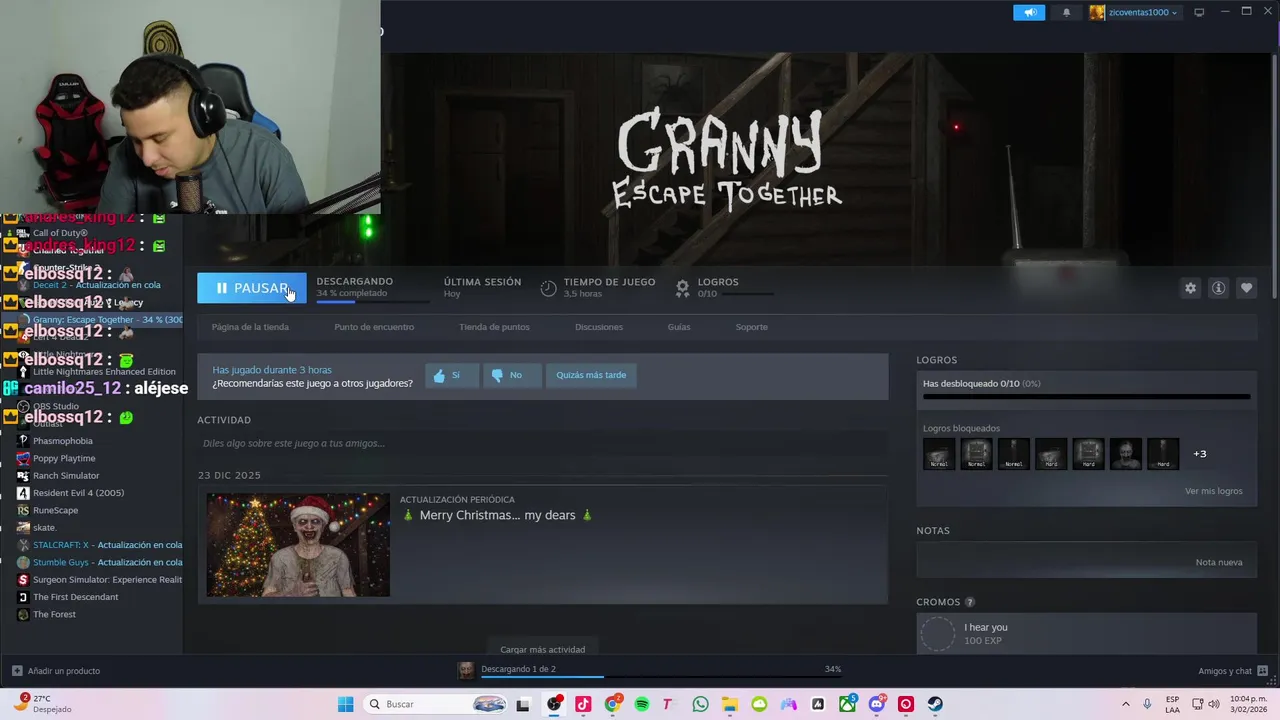1280x720 pixels.
Task: Open Amigos y chat panel
Action: coord(1233,671)
